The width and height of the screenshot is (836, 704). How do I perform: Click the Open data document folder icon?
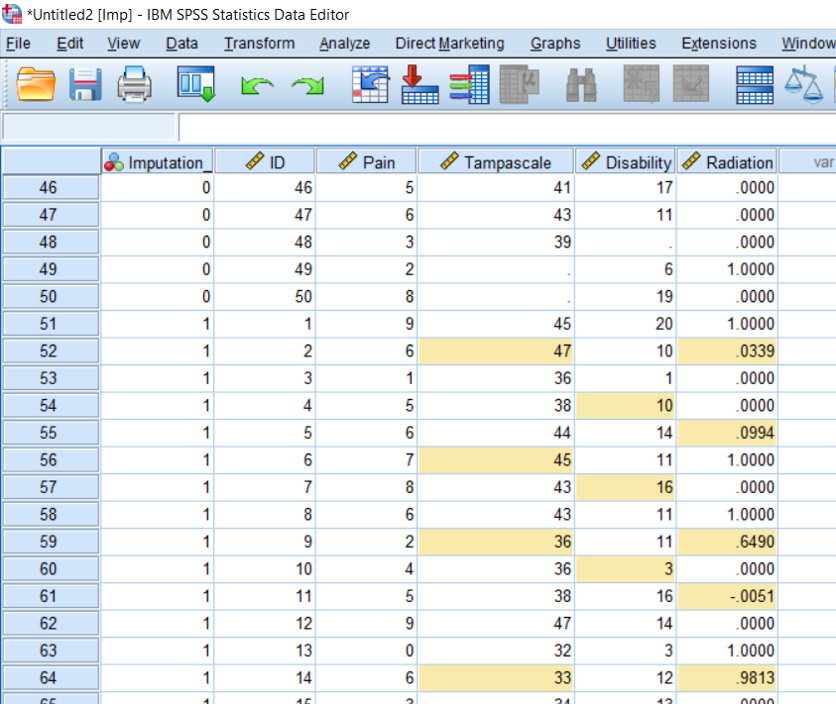pyautogui.click(x=37, y=85)
